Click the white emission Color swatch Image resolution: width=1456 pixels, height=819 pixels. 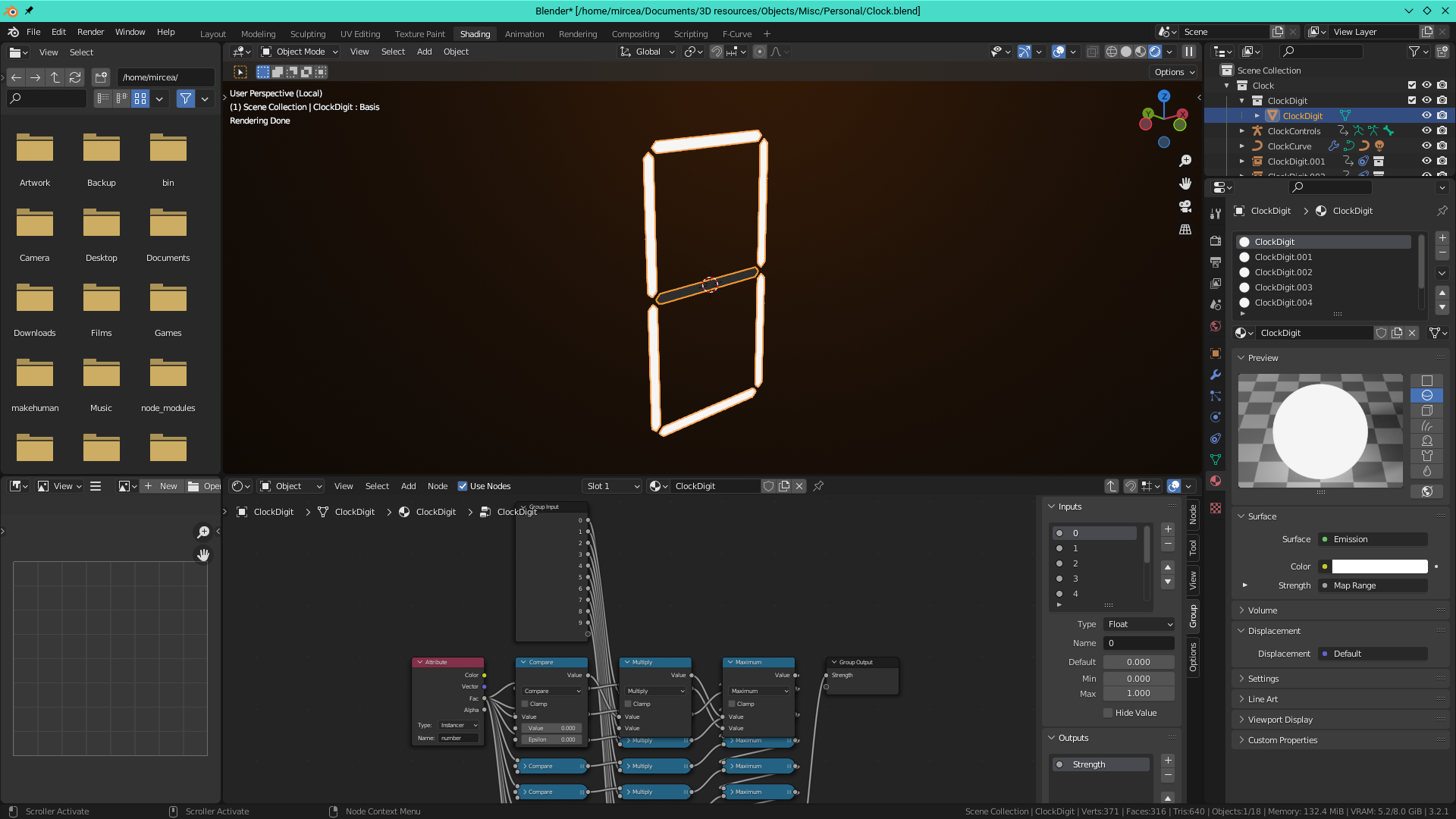(x=1379, y=566)
